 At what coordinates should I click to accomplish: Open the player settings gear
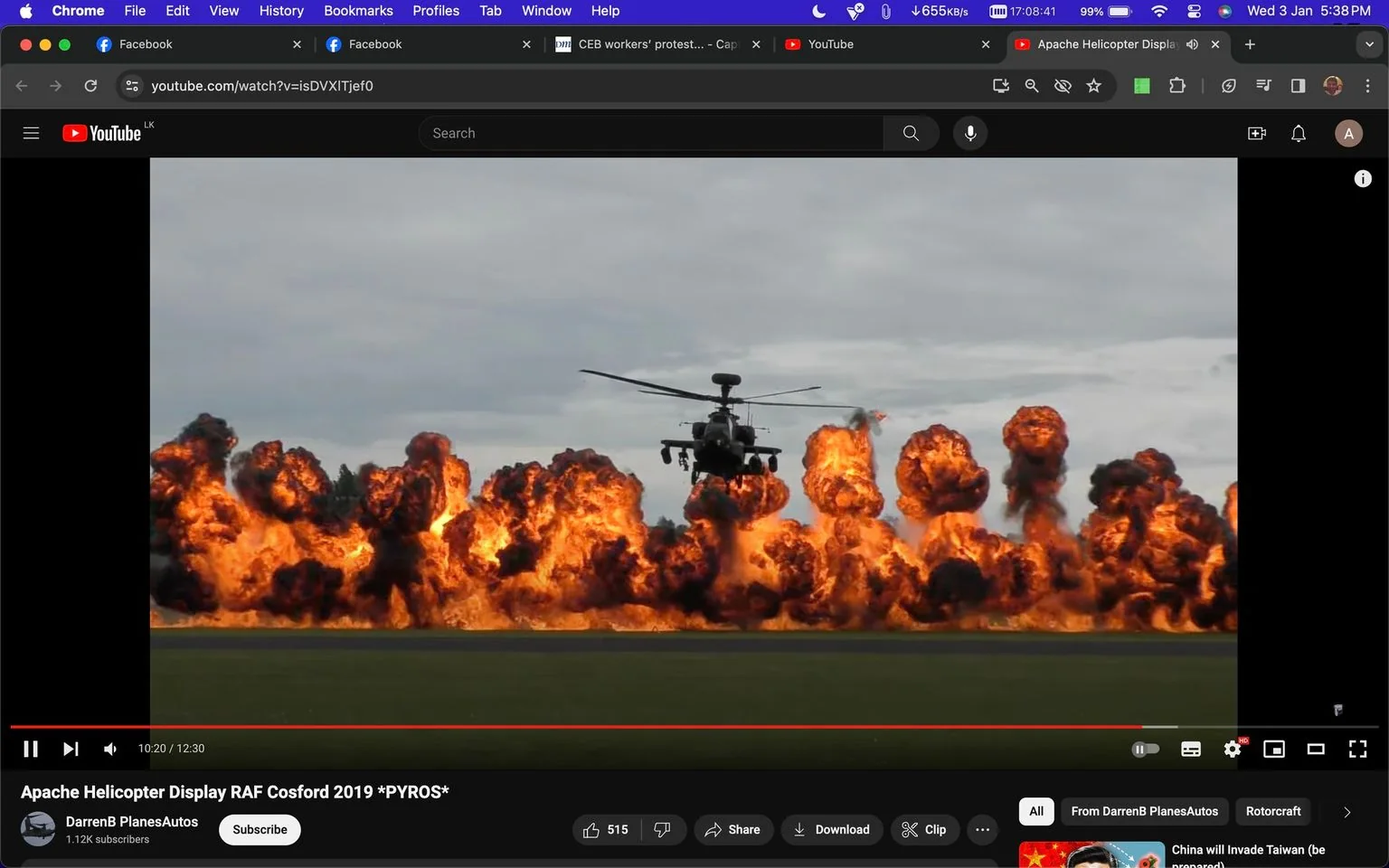[1233, 749]
